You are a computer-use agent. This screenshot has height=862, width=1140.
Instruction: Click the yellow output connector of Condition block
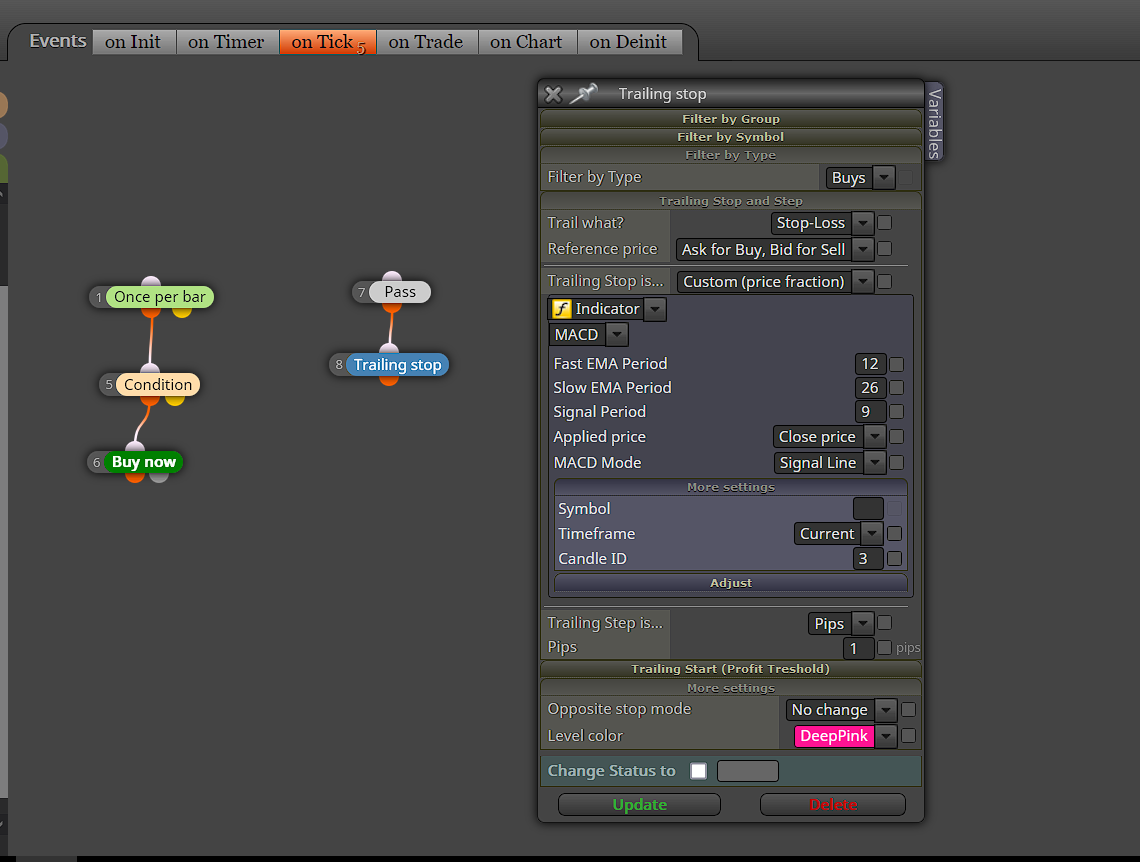click(x=175, y=400)
